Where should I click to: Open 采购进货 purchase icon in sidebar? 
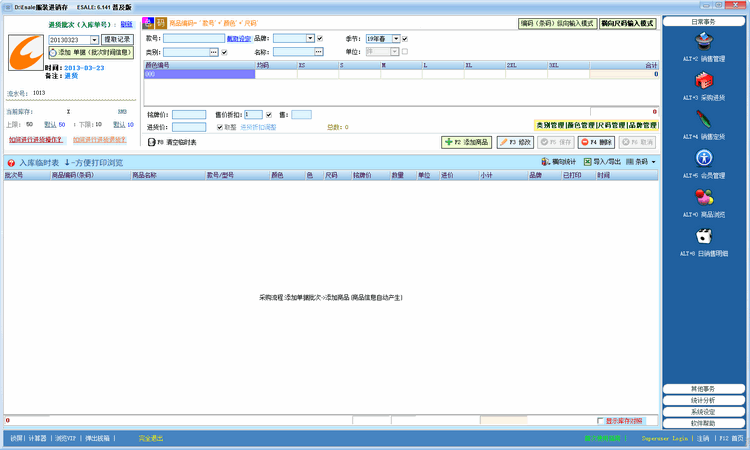click(x=704, y=82)
